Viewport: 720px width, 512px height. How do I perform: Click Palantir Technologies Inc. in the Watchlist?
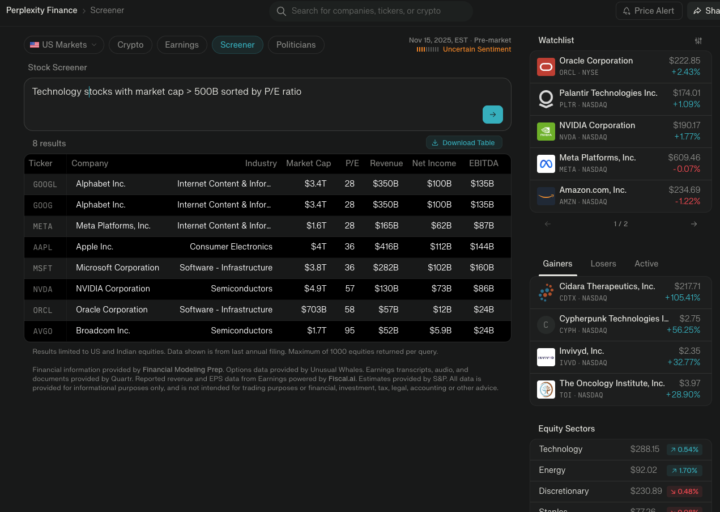click(x=620, y=99)
